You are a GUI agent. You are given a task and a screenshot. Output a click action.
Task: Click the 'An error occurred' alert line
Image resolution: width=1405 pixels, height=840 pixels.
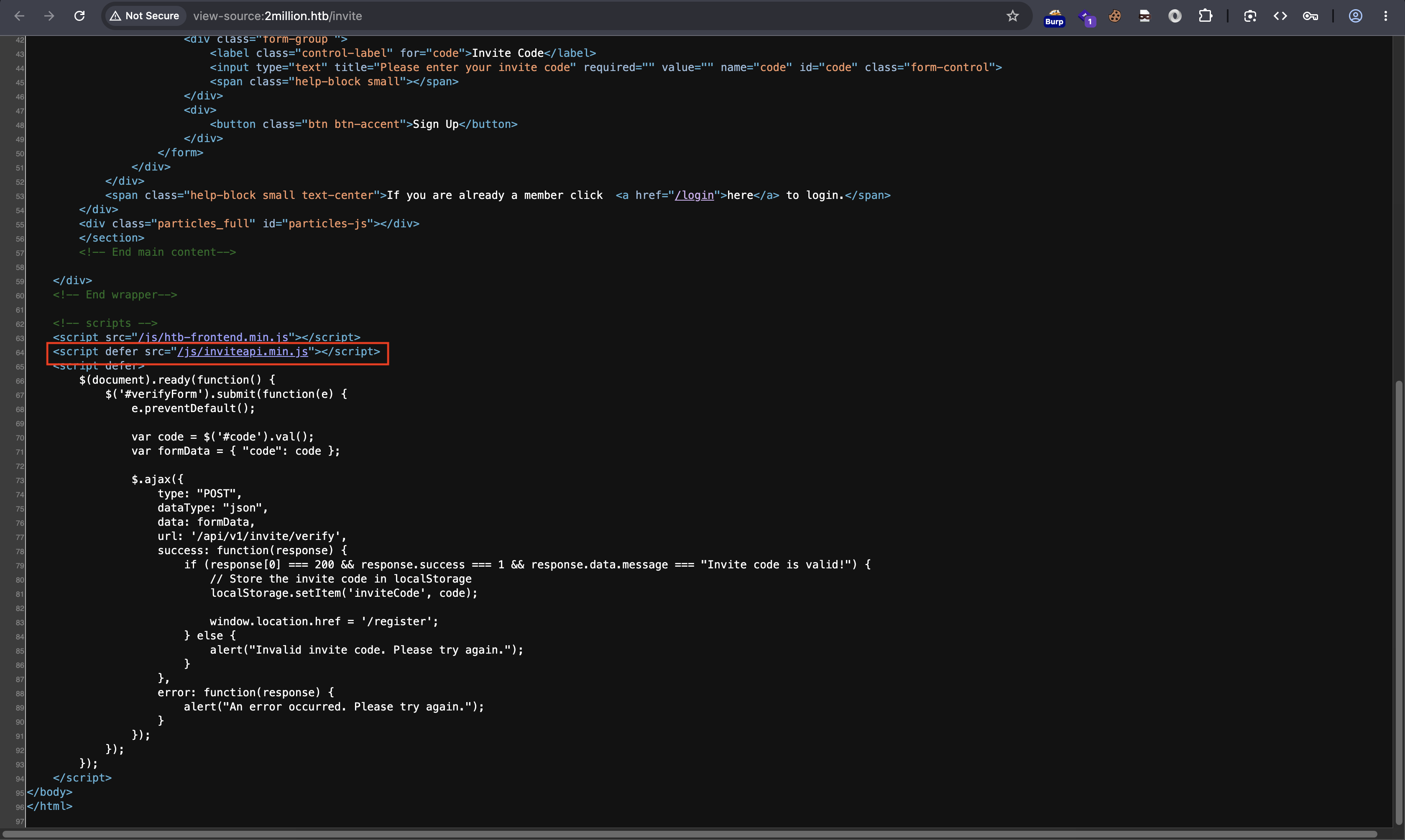tap(334, 706)
